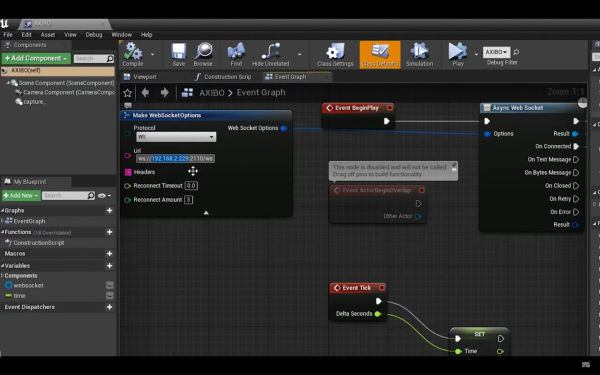Select Camera Component in tree
The image size is (600, 375).
[65, 92]
